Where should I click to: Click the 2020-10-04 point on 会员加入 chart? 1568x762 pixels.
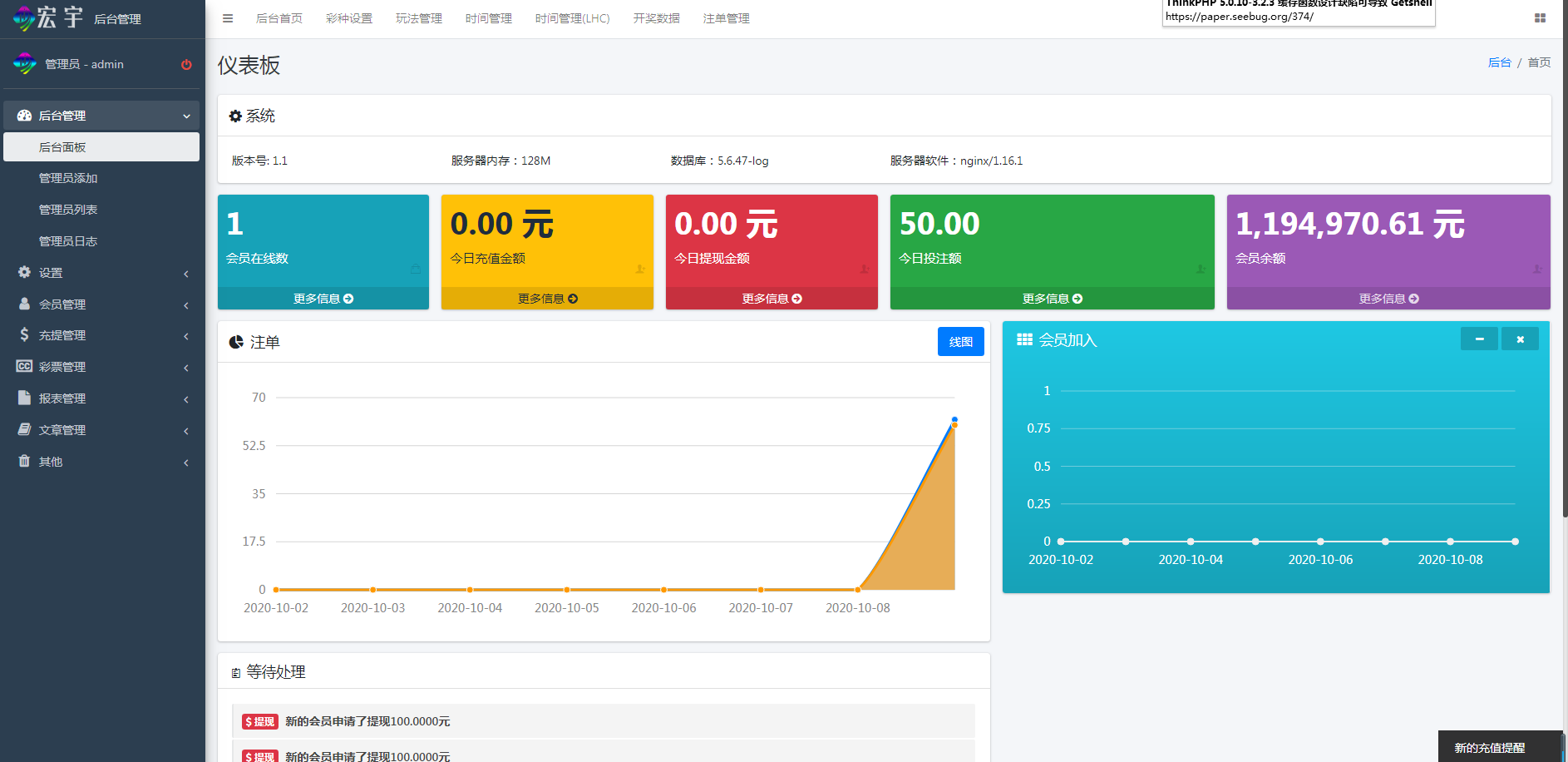point(1191,542)
